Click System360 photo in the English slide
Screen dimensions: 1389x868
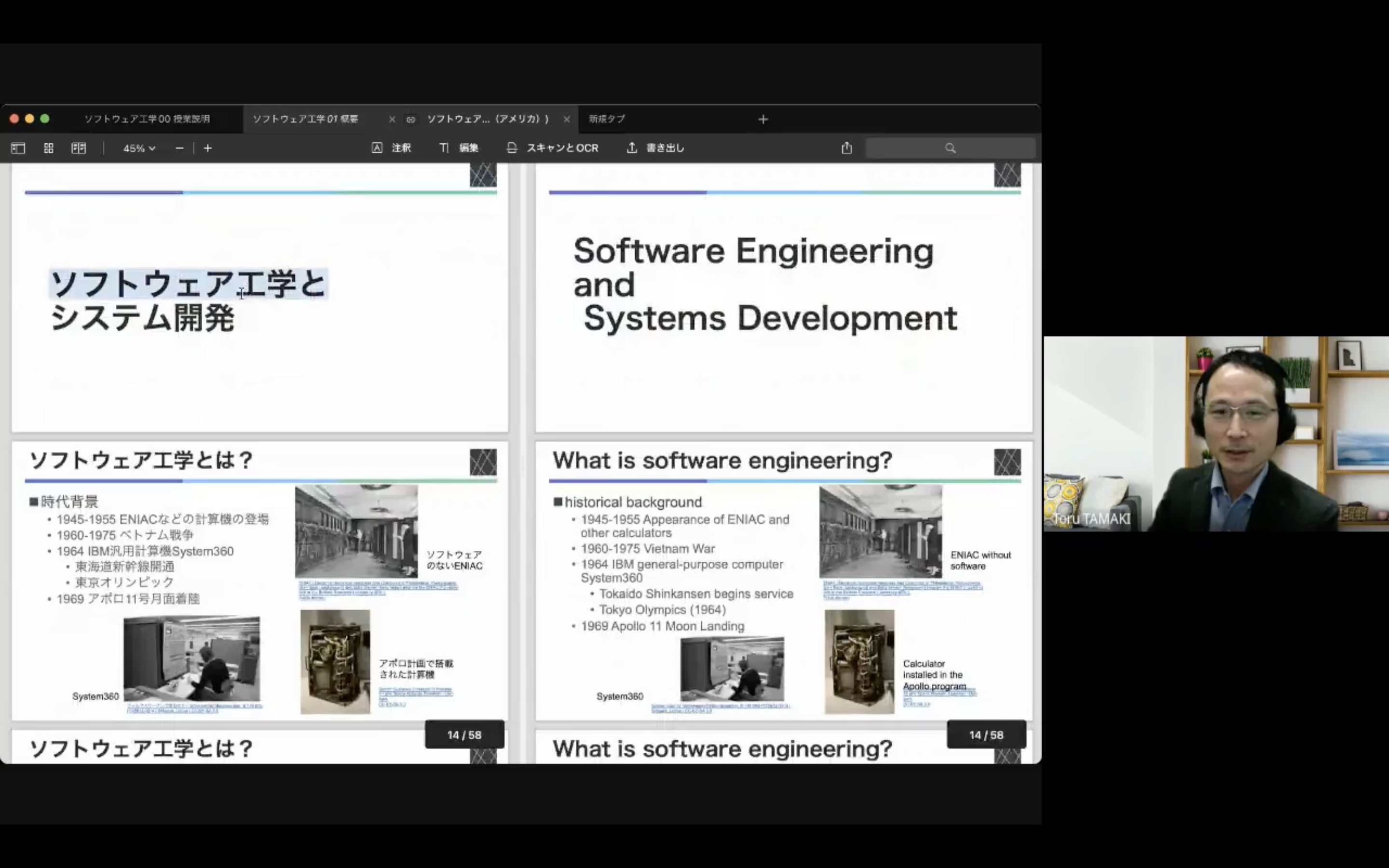(732, 669)
